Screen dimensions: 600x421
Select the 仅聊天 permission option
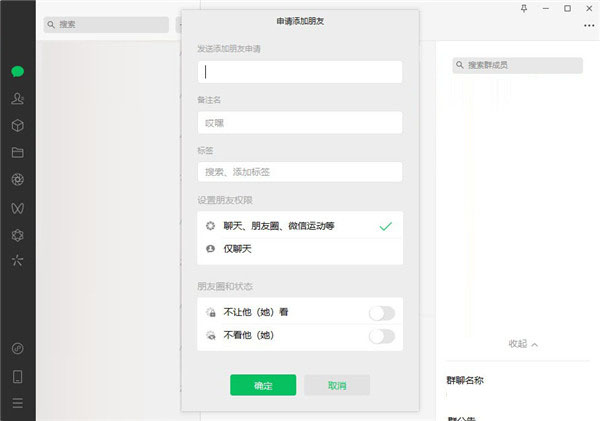coord(300,248)
